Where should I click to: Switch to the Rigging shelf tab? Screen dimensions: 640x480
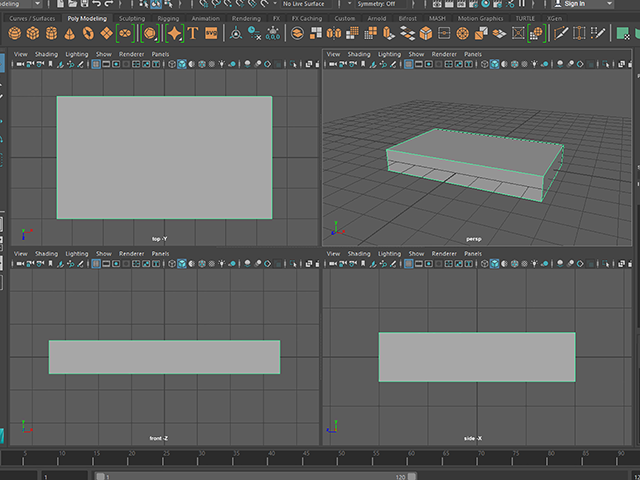pos(168,18)
